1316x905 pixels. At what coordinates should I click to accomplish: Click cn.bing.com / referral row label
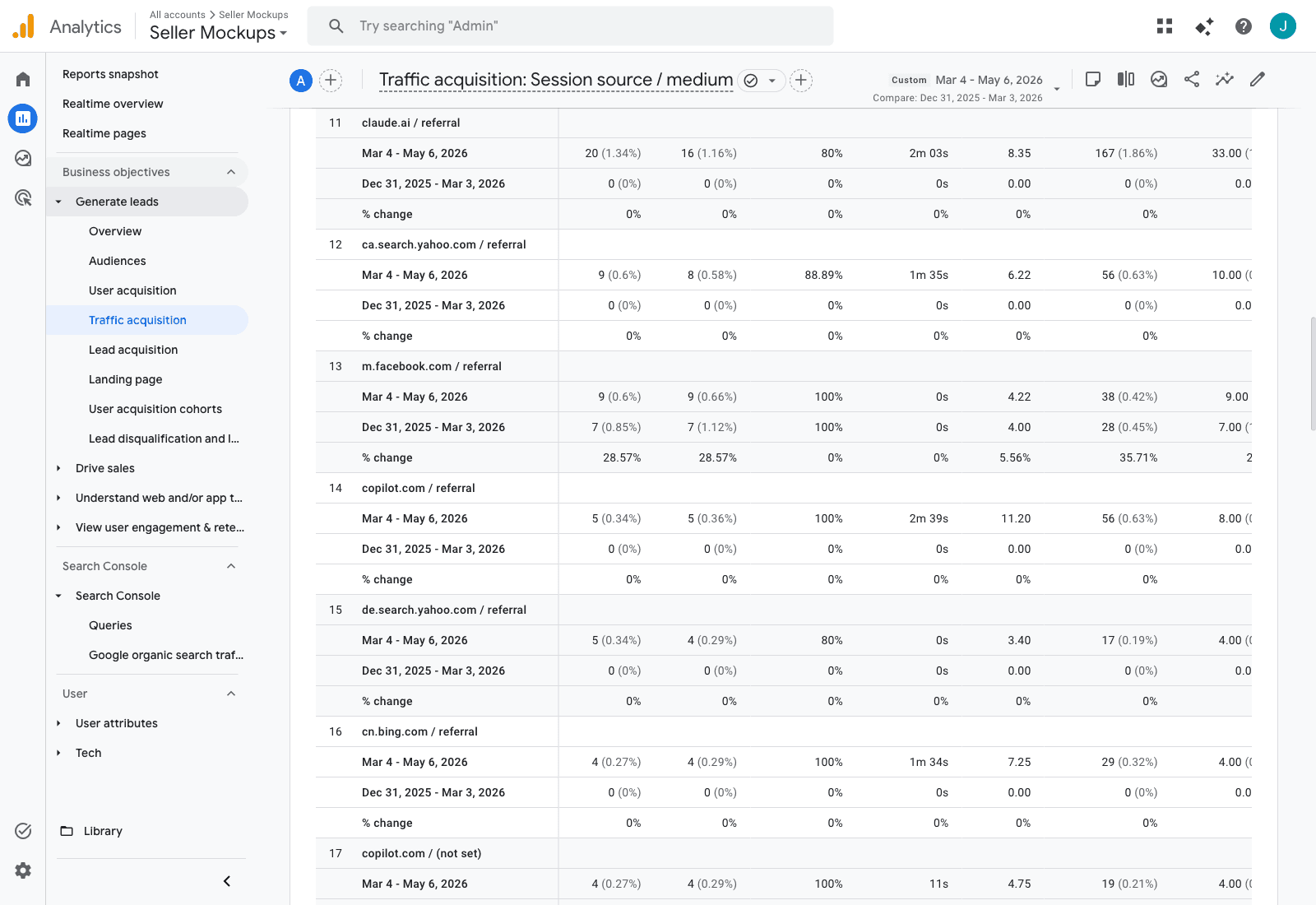click(419, 731)
